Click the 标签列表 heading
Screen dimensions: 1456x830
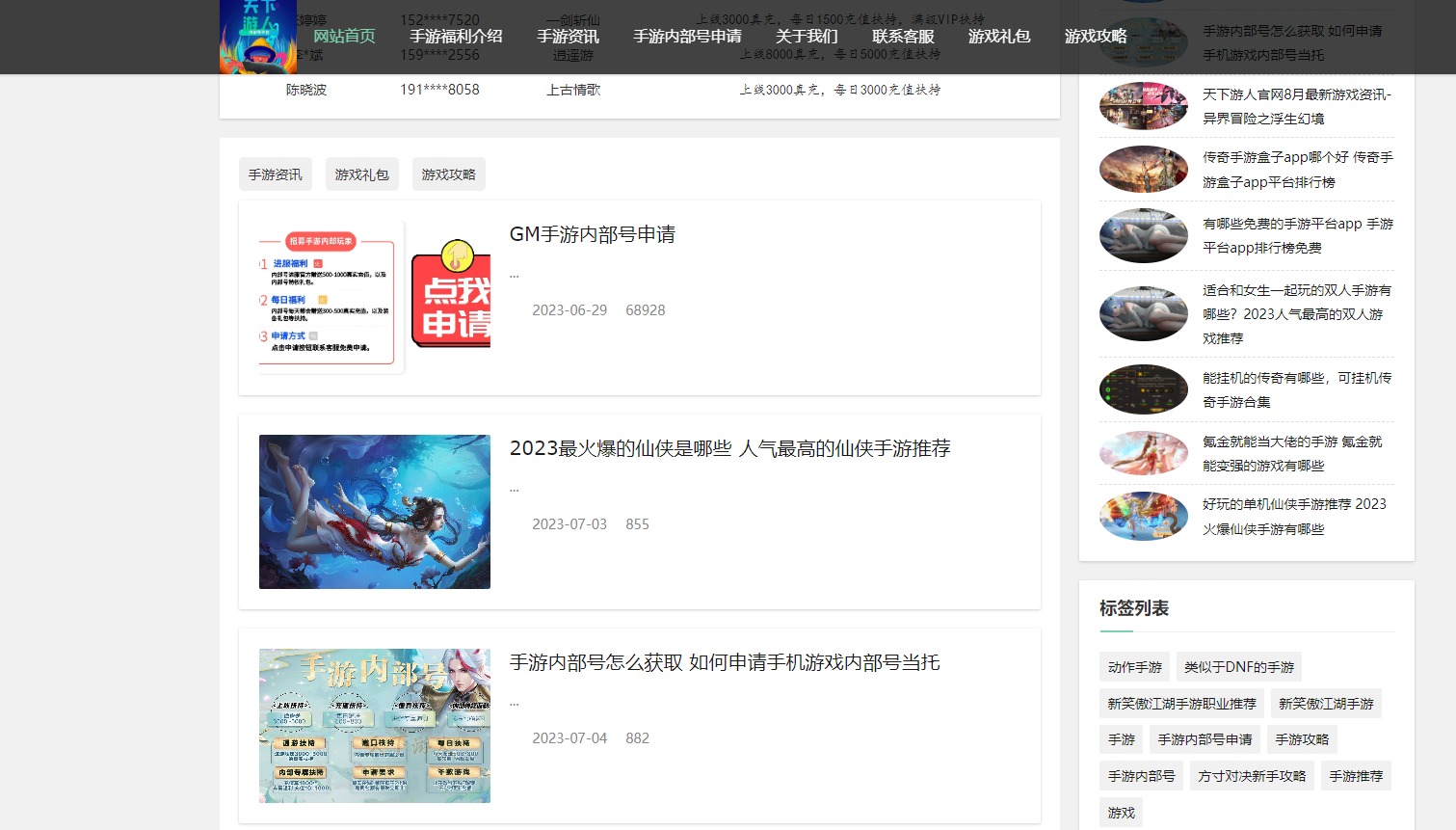tap(1134, 608)
